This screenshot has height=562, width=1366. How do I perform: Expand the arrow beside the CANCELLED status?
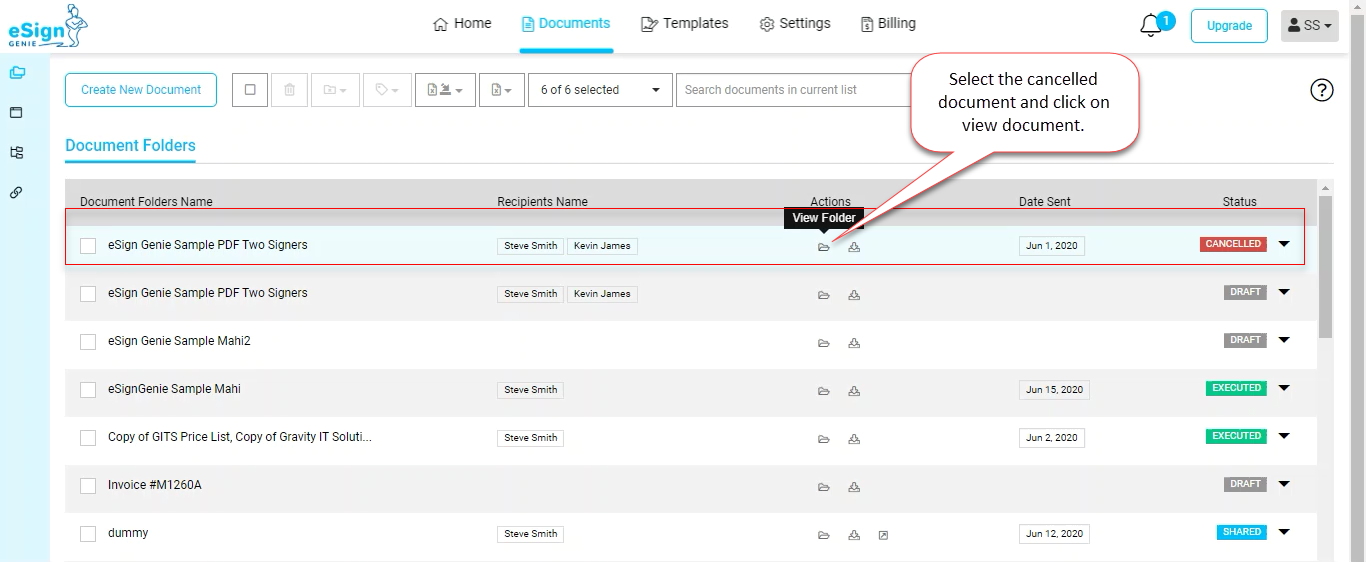(x=1285, y=244)
